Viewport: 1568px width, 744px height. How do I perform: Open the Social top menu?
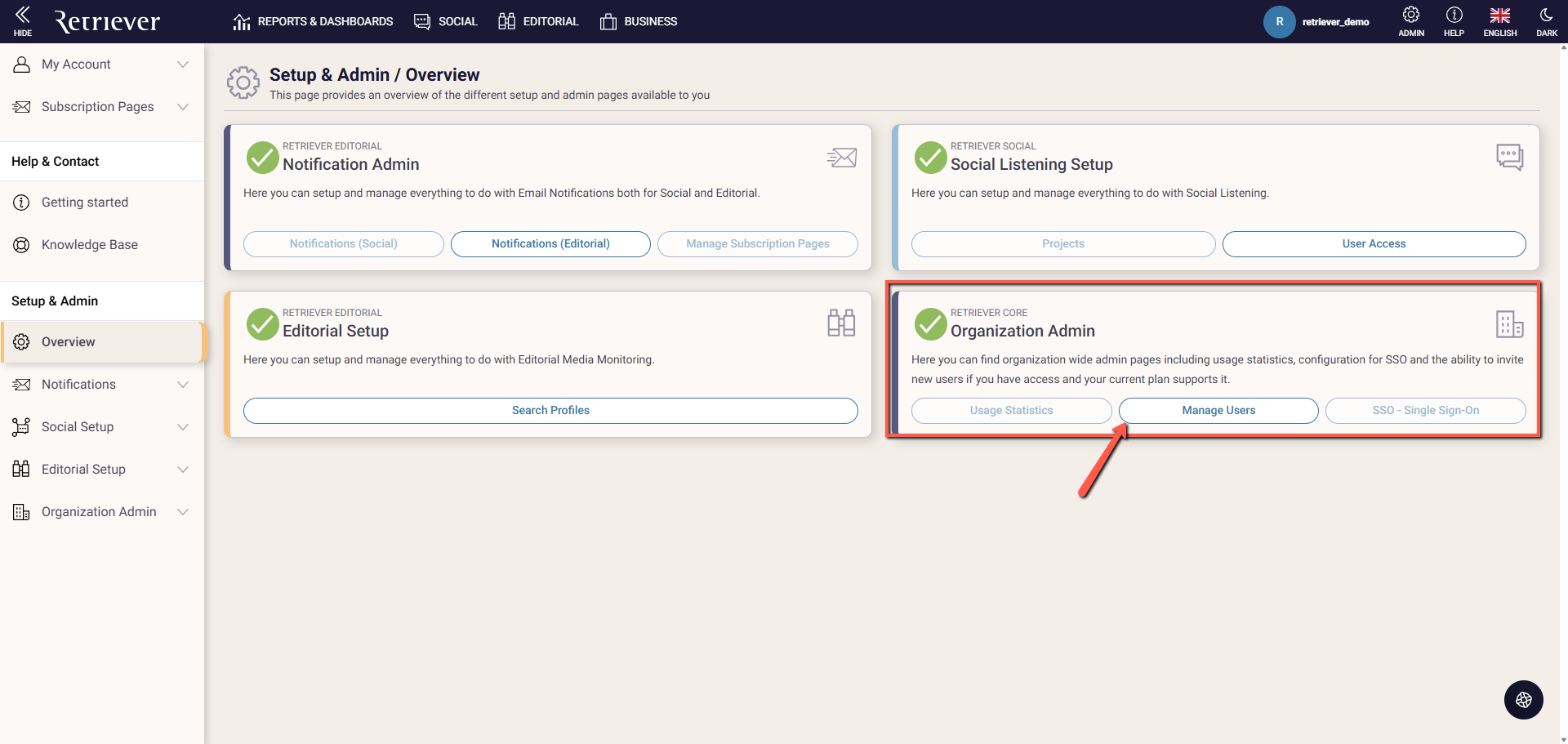(446, 22)
